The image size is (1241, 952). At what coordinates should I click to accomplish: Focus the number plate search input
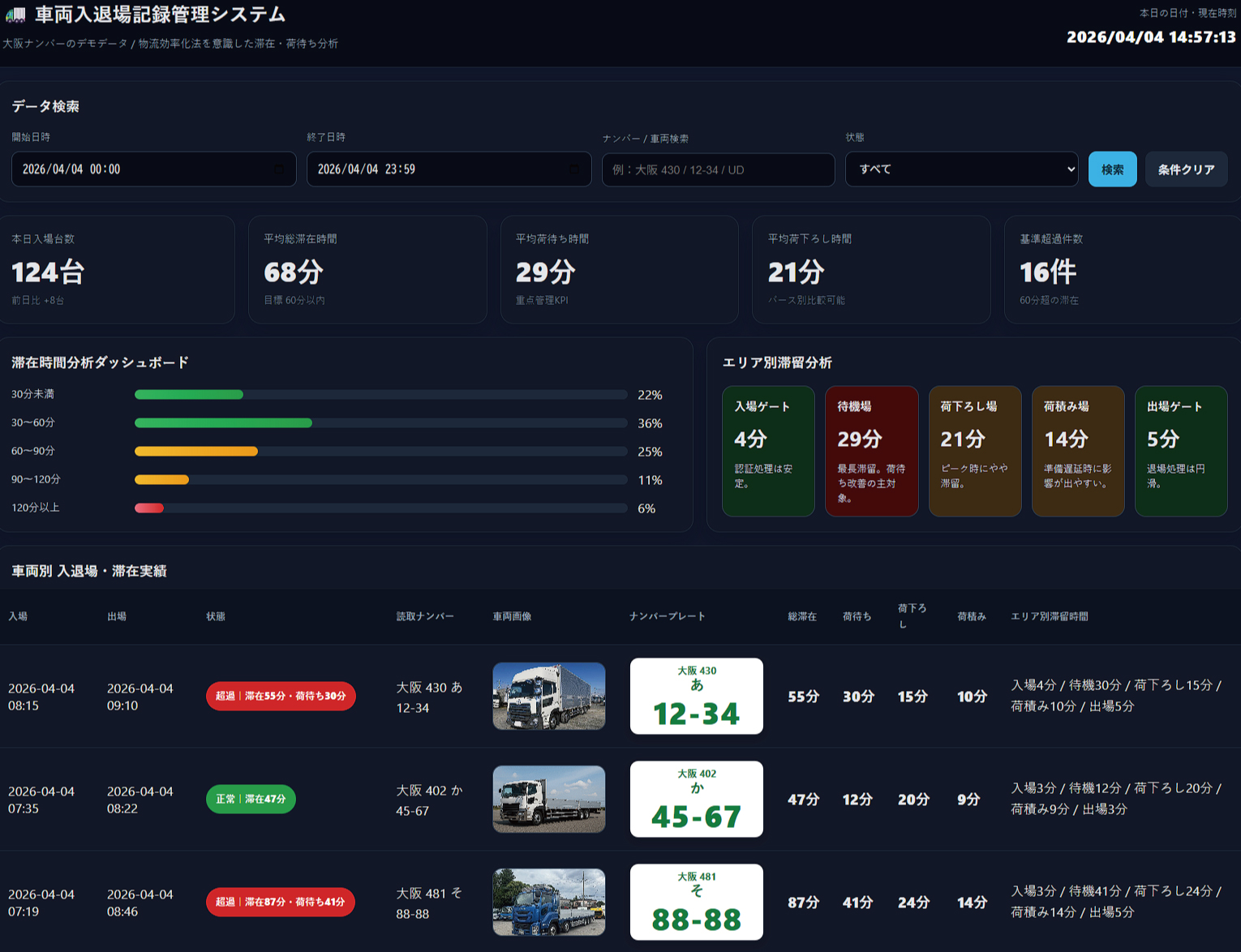[718, 169]
